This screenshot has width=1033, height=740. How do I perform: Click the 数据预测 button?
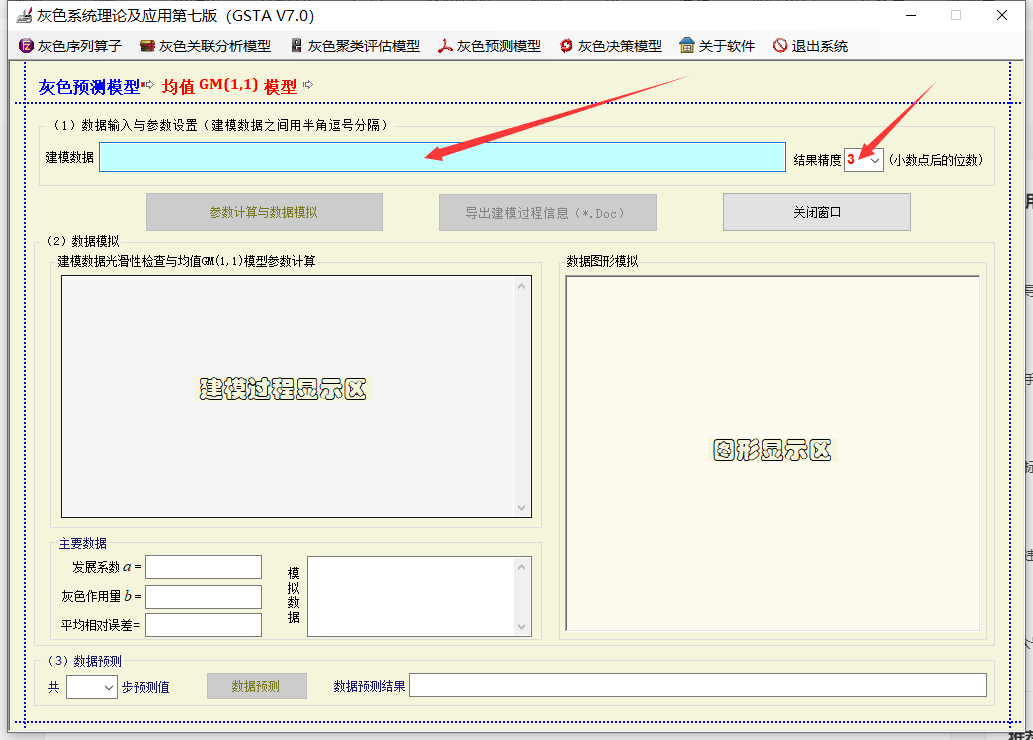(257, 686)
